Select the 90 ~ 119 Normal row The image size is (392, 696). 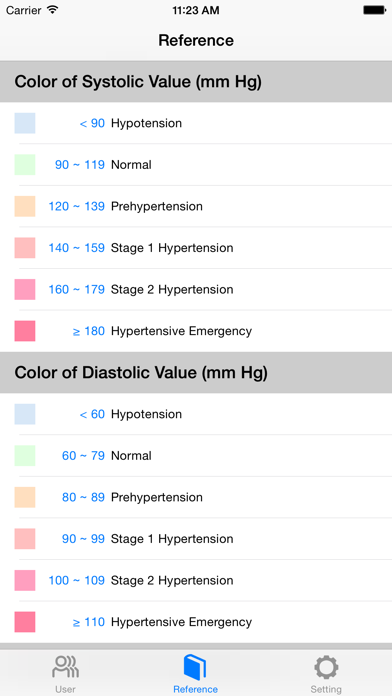(196, 165)
